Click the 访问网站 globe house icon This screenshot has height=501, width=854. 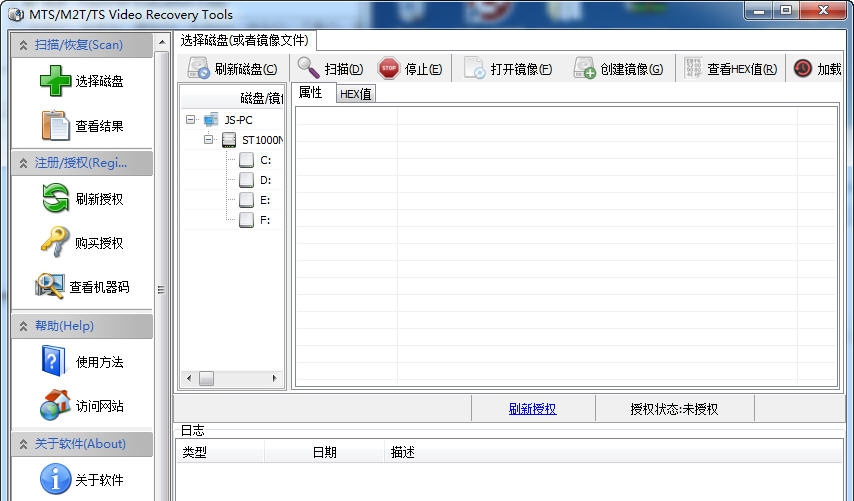(x=55, y=405)
